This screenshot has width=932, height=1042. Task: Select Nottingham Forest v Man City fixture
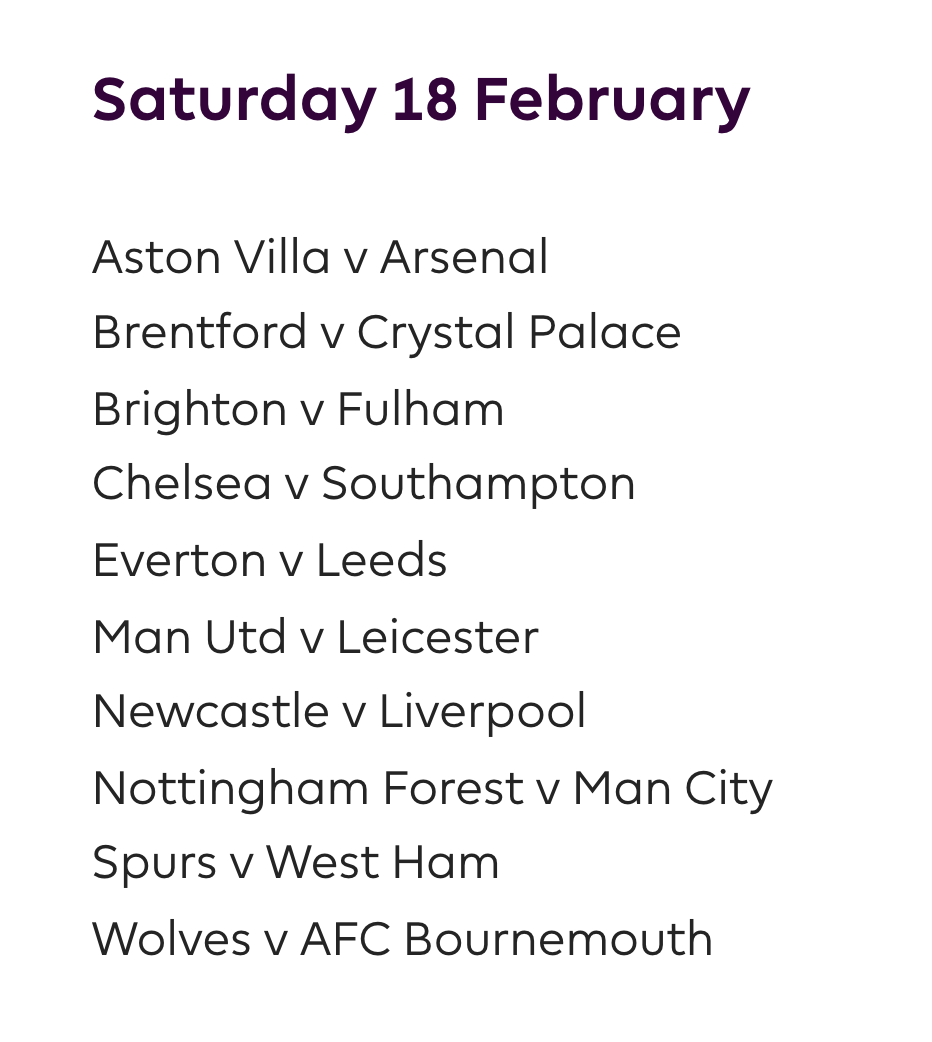[x=432, y=788]
